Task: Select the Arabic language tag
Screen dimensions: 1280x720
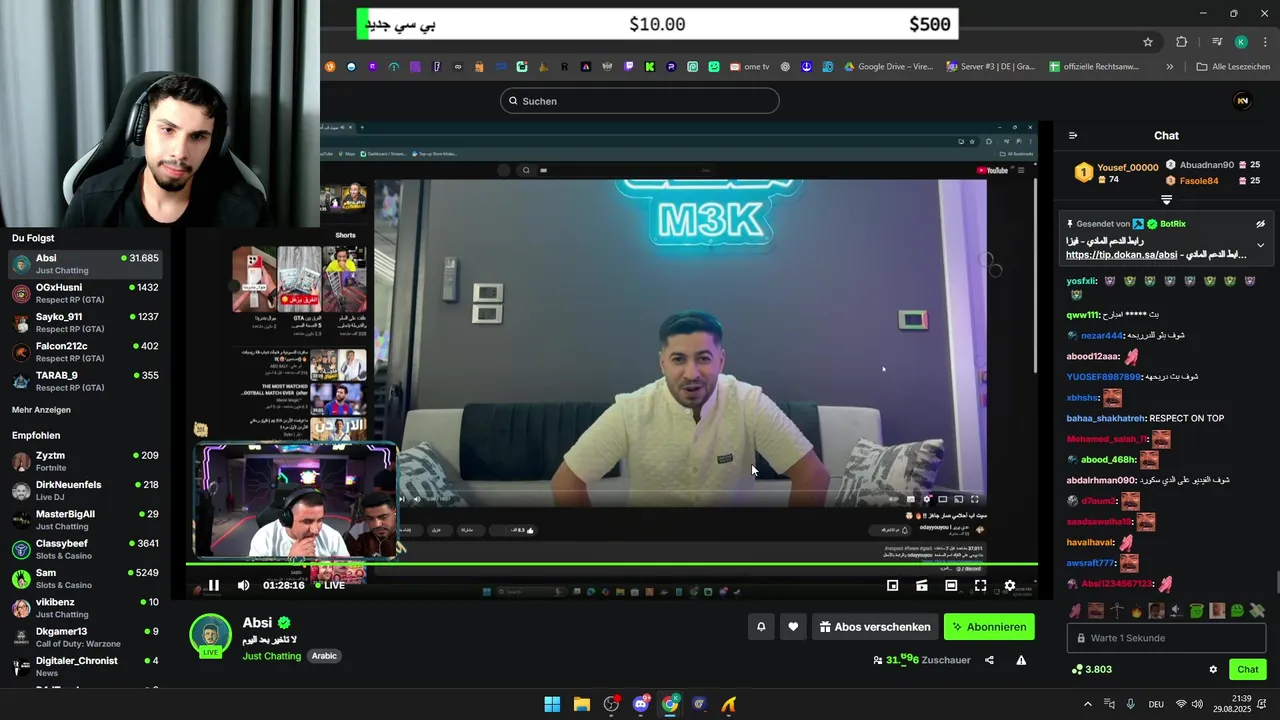Action: [324, 656]
